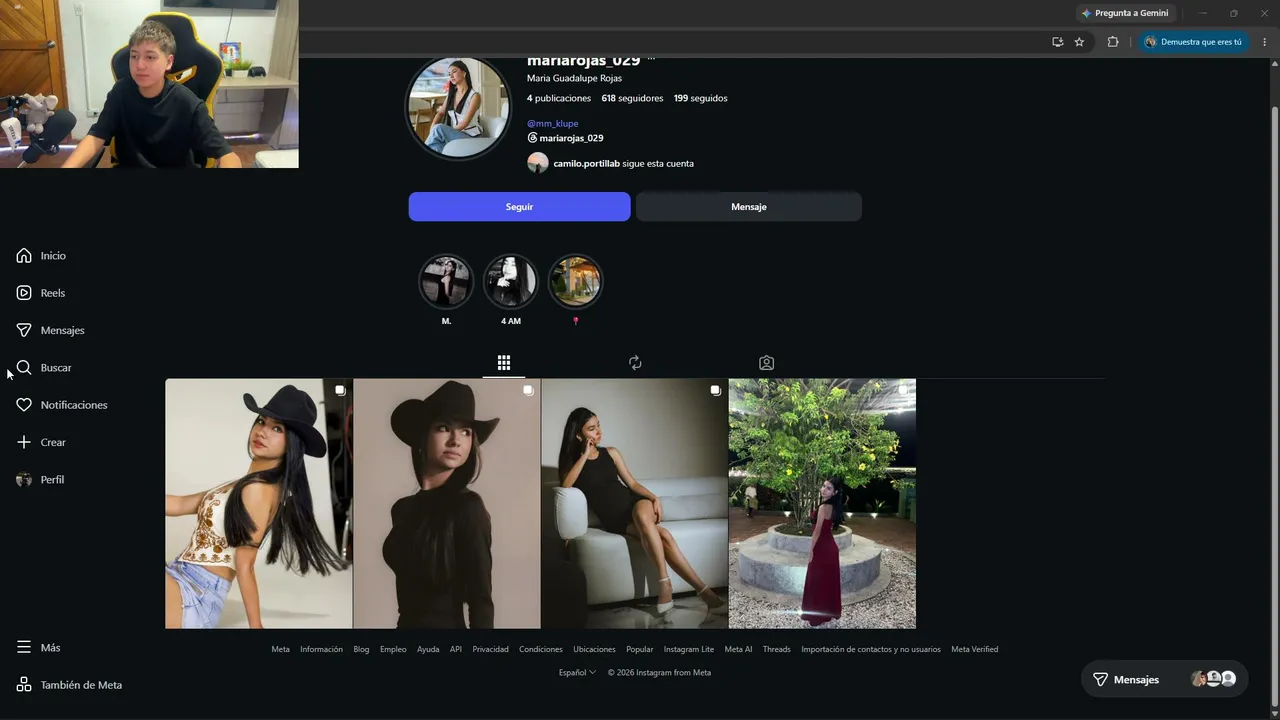Open Importación de contactos y no usuarios link
The height and width of the screenshot is (720, 1280).
(x=871, y=649)
